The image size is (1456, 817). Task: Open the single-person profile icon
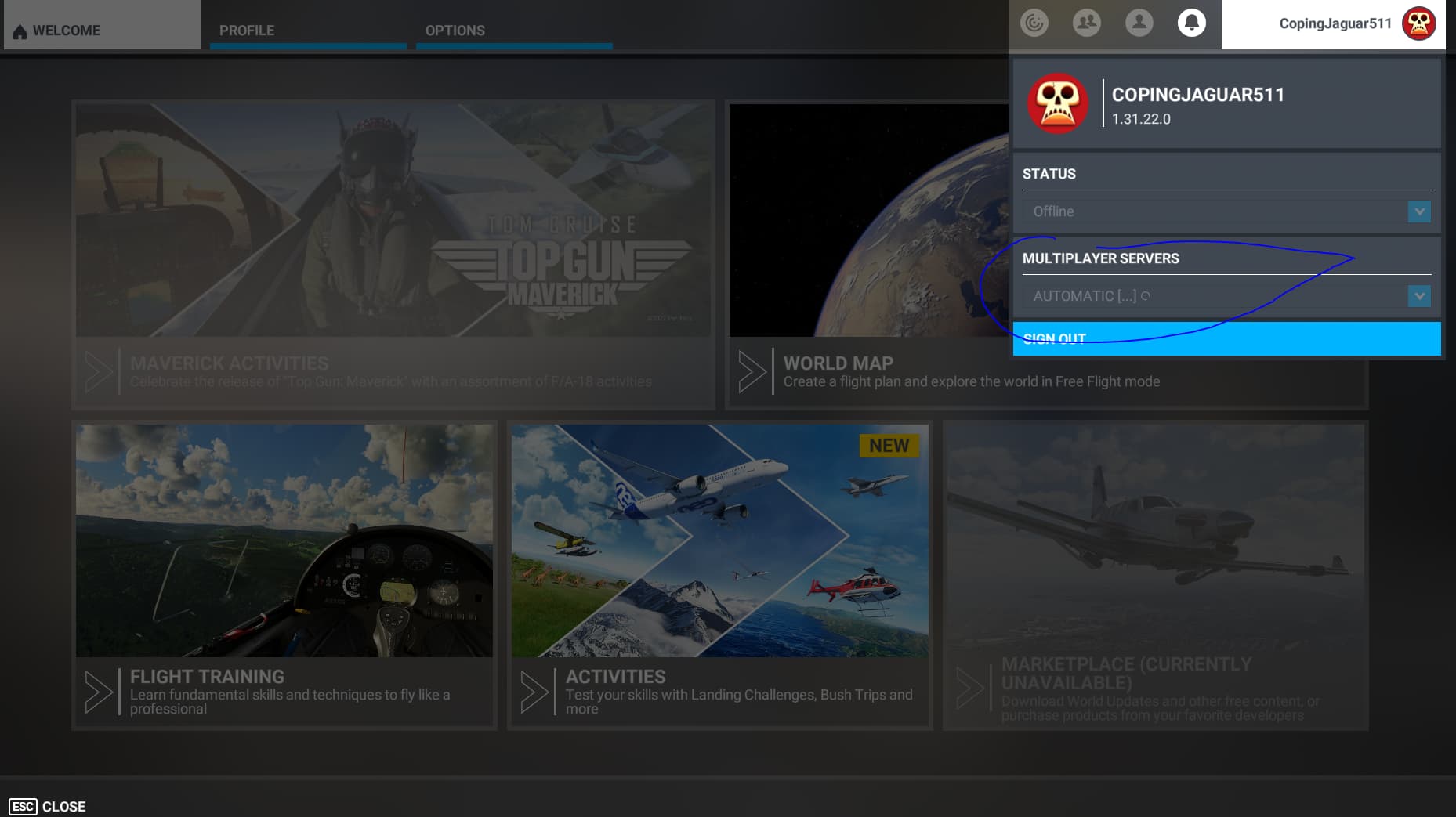click(1139, 23)
